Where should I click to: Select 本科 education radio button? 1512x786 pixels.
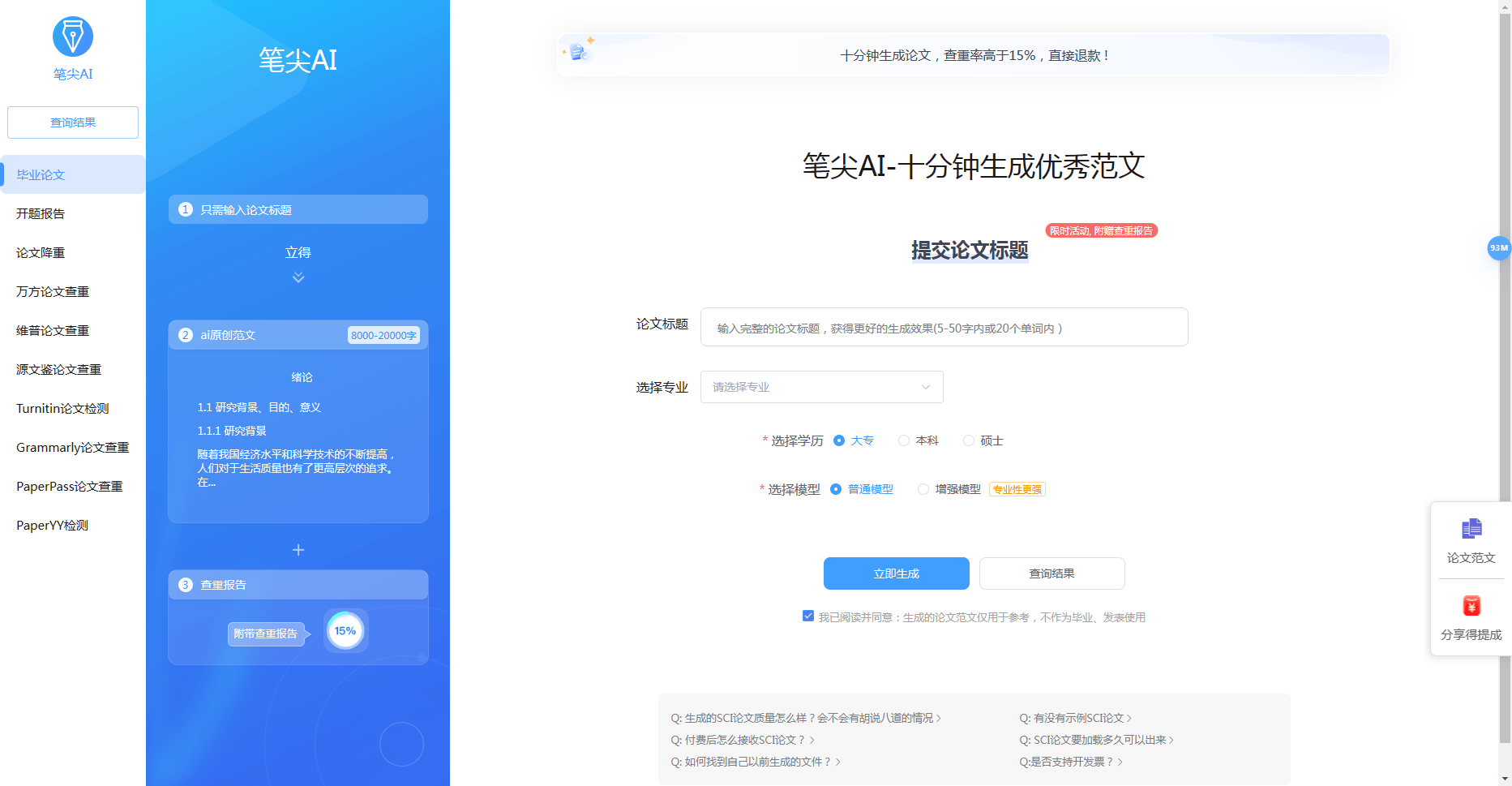pyautogui.click(x=904, y=440)
